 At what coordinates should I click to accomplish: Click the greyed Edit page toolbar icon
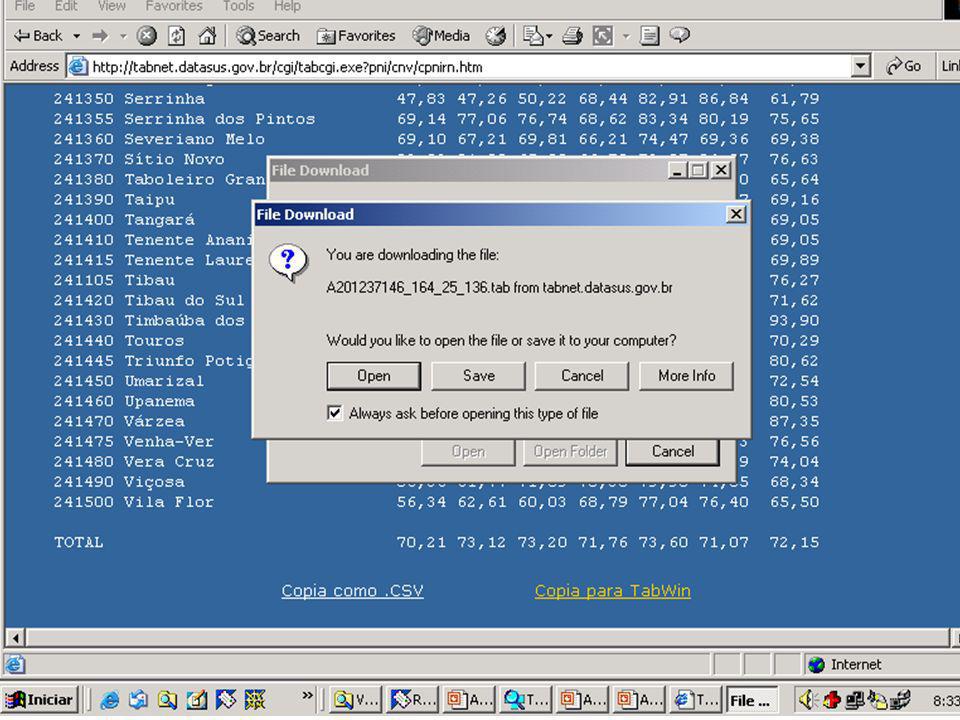click(602, 36)
